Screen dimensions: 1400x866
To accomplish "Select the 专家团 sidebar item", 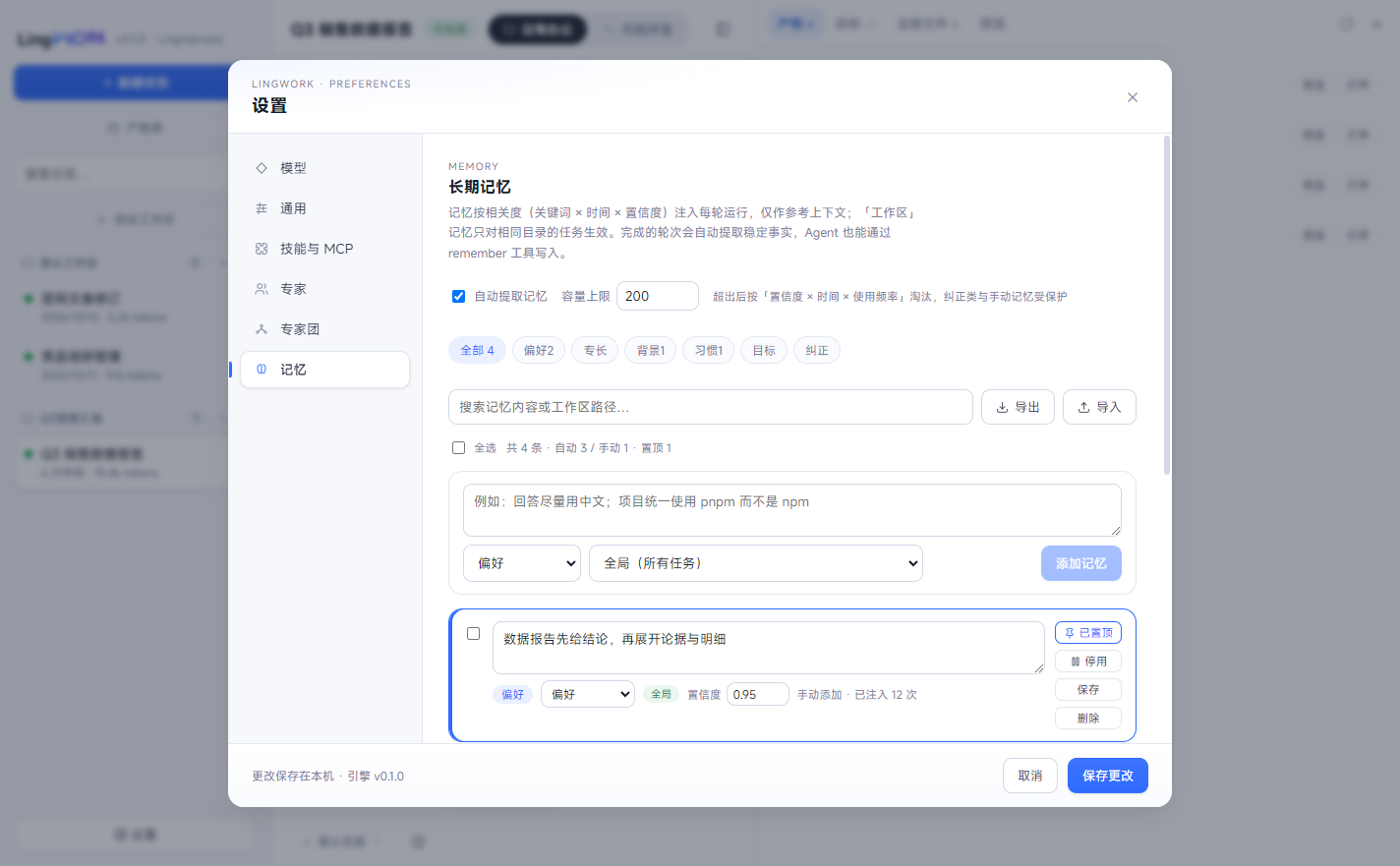I will pyautogui.click(x=324, y=329).
